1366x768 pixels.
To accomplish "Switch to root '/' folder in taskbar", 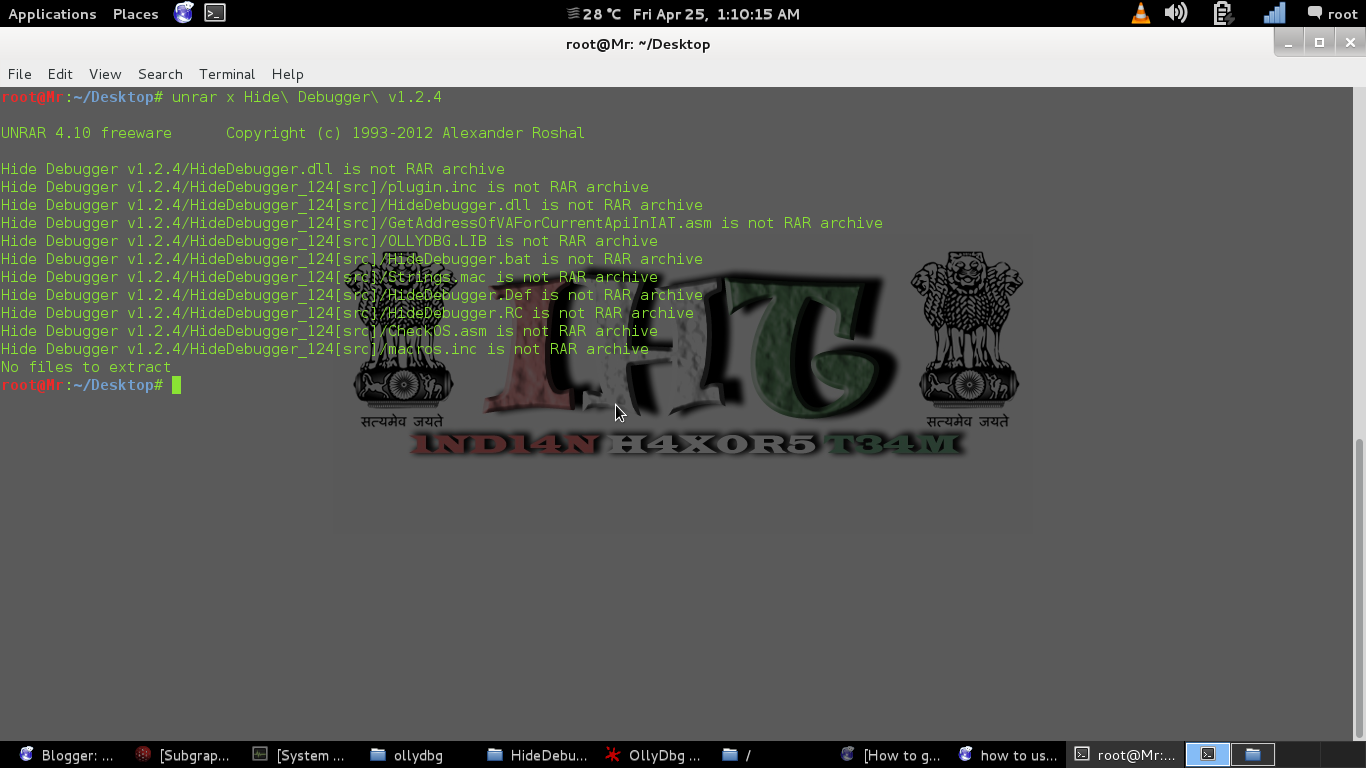I will (x=737, y=755).
